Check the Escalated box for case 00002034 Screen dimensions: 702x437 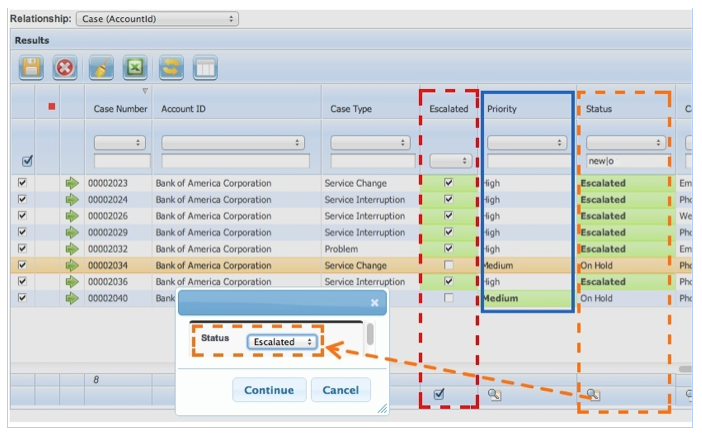pos(449,265)
